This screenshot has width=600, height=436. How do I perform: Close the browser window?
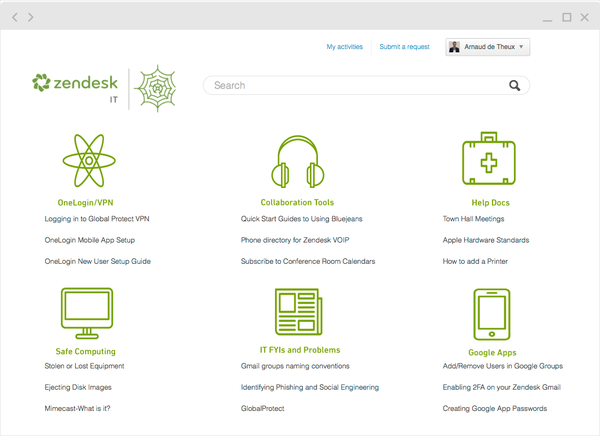pyautogui.click(x=584, y=17)
